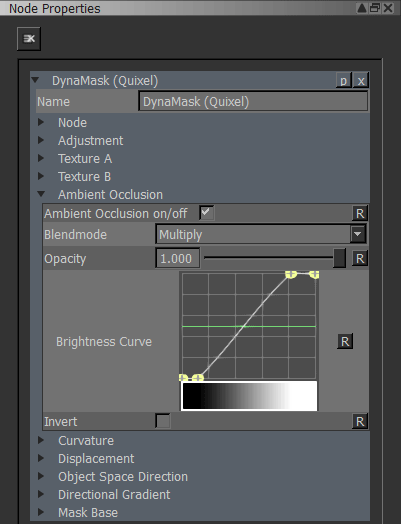
Task: Collapse the Ambient Occlusion section
Action: [x=41, y=194]
